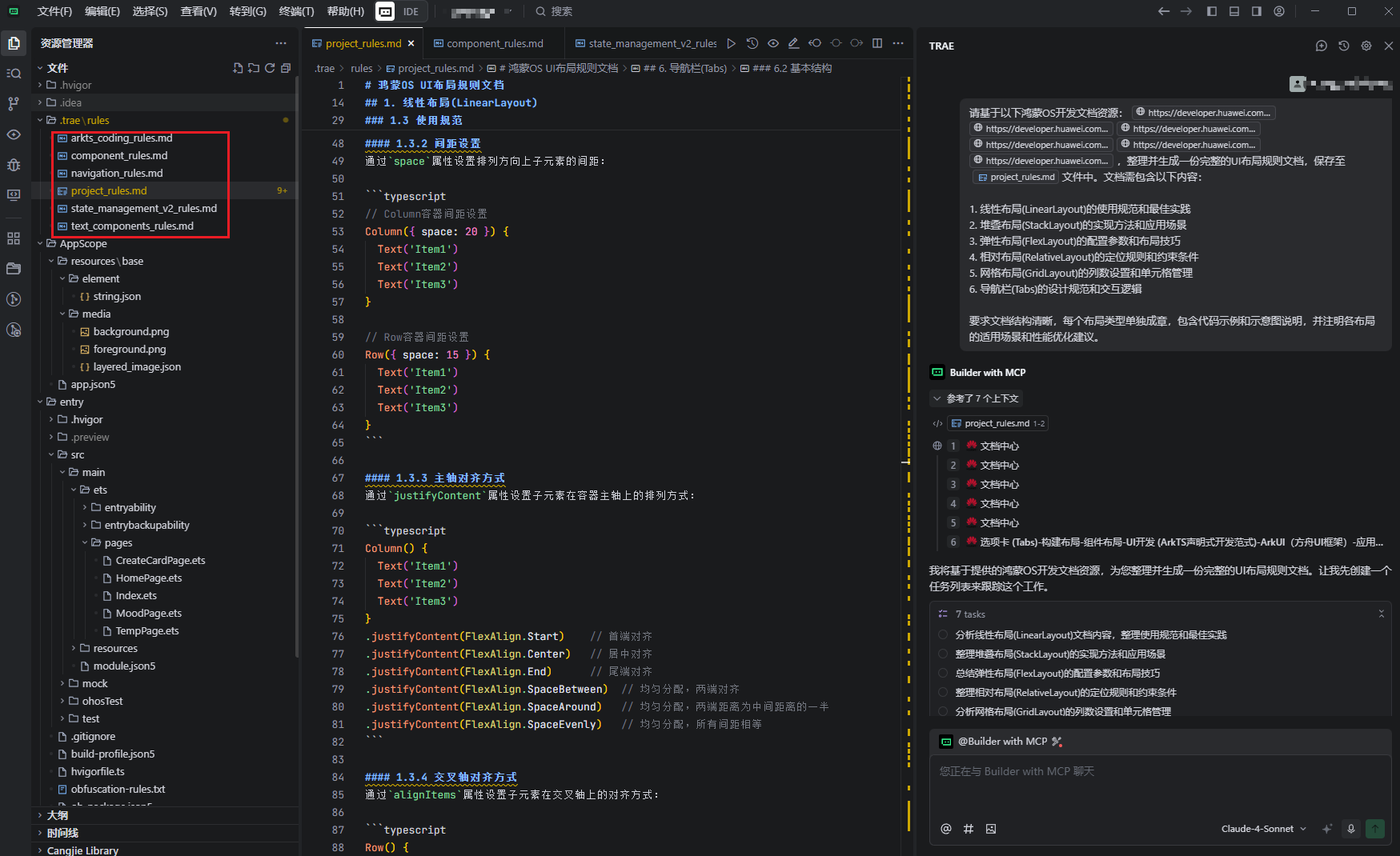
Task: Split the editor using the split icon
Action: point(877,43)
